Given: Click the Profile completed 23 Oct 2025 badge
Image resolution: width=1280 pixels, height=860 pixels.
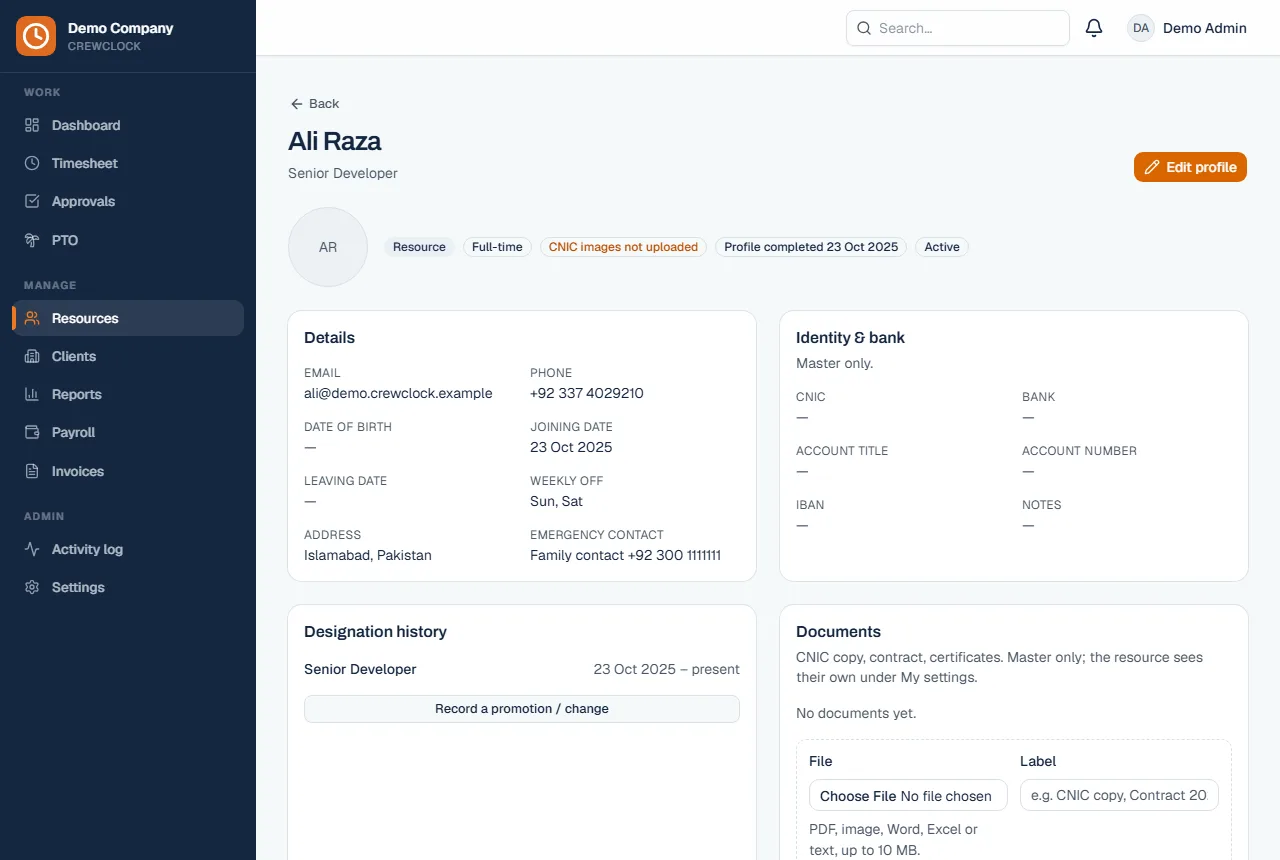Looking at the screenshot, I should pyautogui.click(x=811, y=247).
